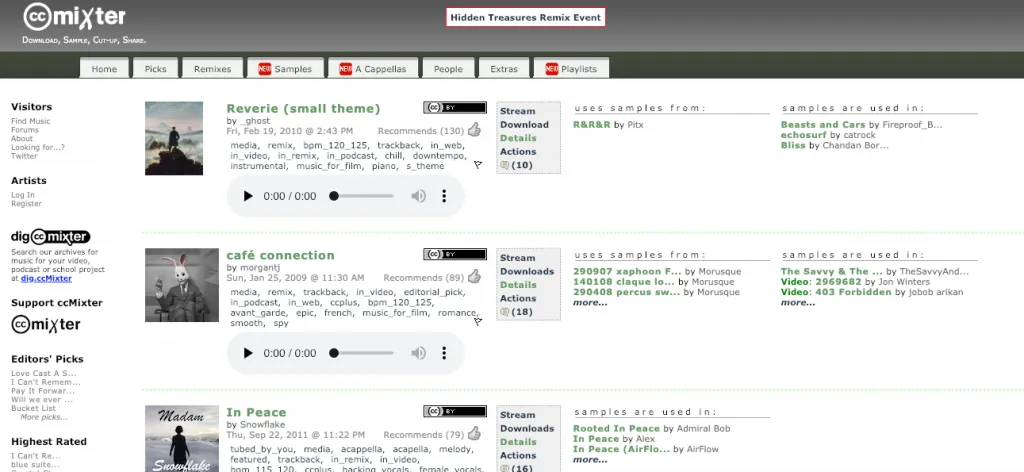View Details for Reverie (small theme)

518,138
